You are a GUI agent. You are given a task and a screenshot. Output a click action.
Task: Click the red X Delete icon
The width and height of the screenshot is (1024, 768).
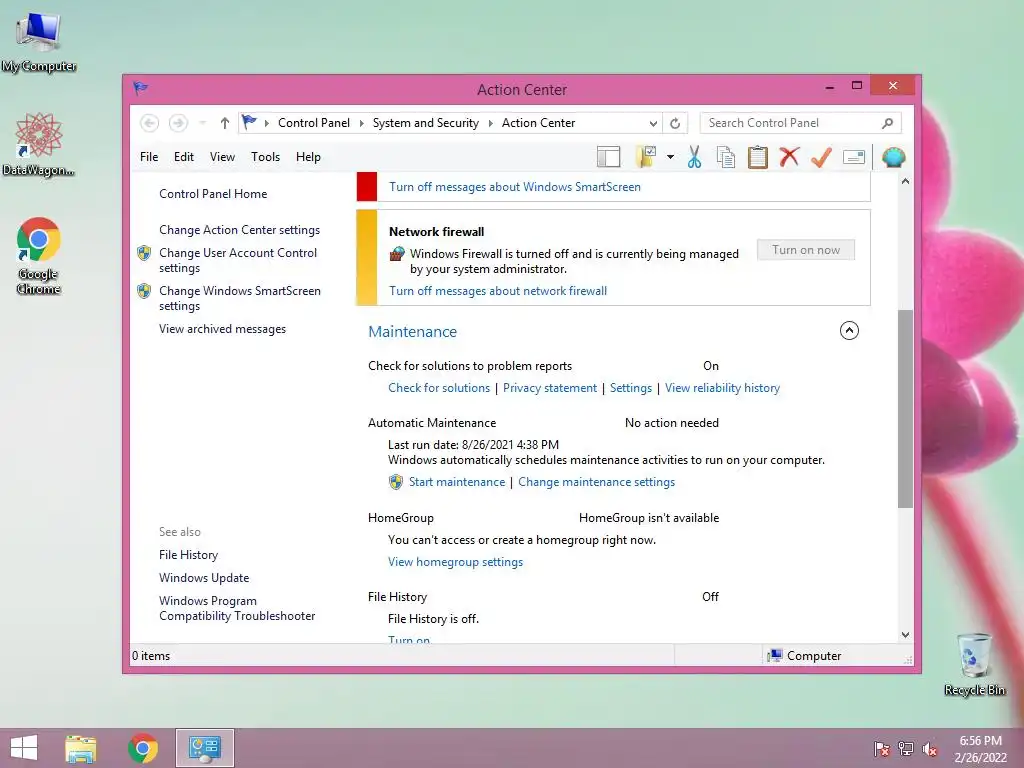[x=790, y=157]
